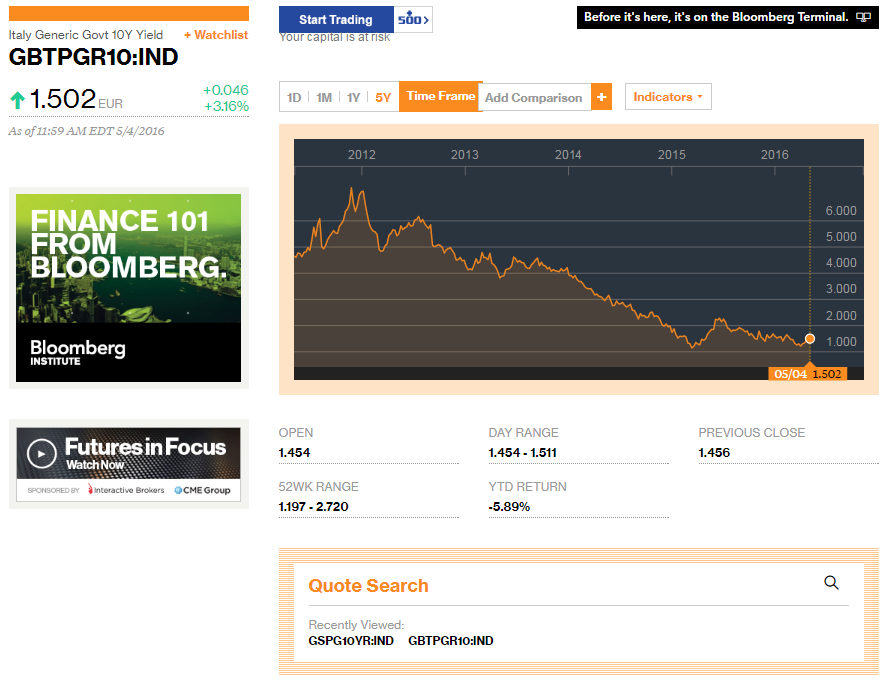Viewport: 888px width, 685px height.
Task: Click the PREVIOUS CLOSE value 1.456
Action: tap(714, 453)
